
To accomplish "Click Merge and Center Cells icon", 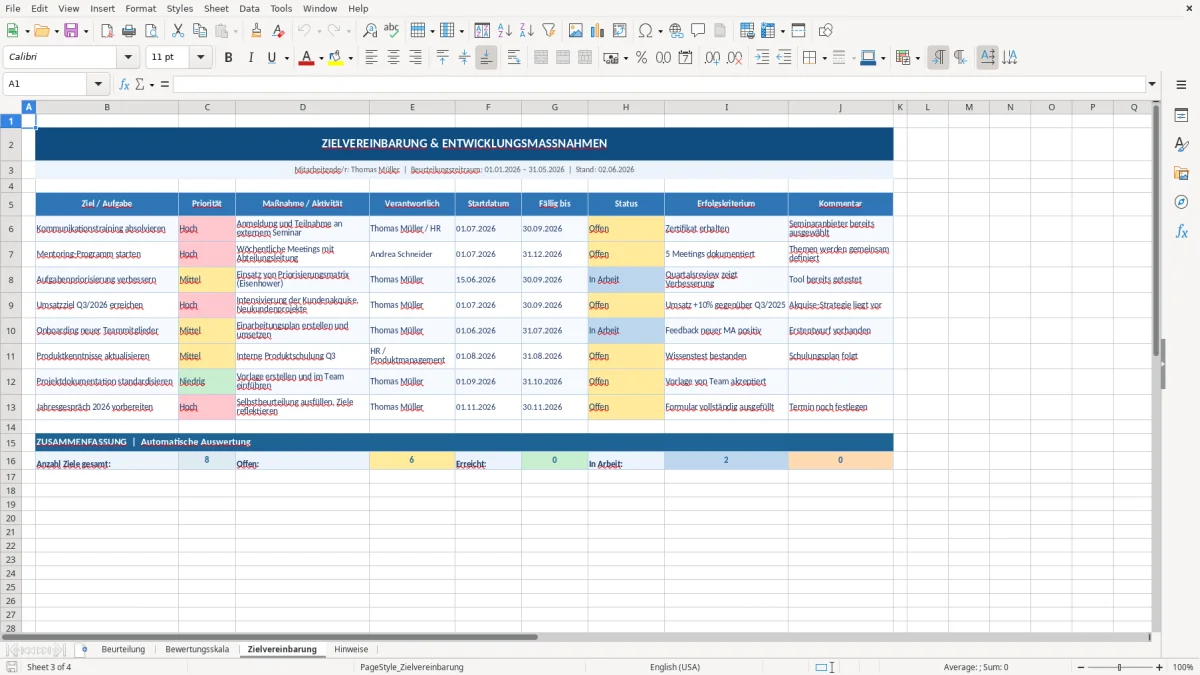I will pyautogui.click(x=541, y=58).
